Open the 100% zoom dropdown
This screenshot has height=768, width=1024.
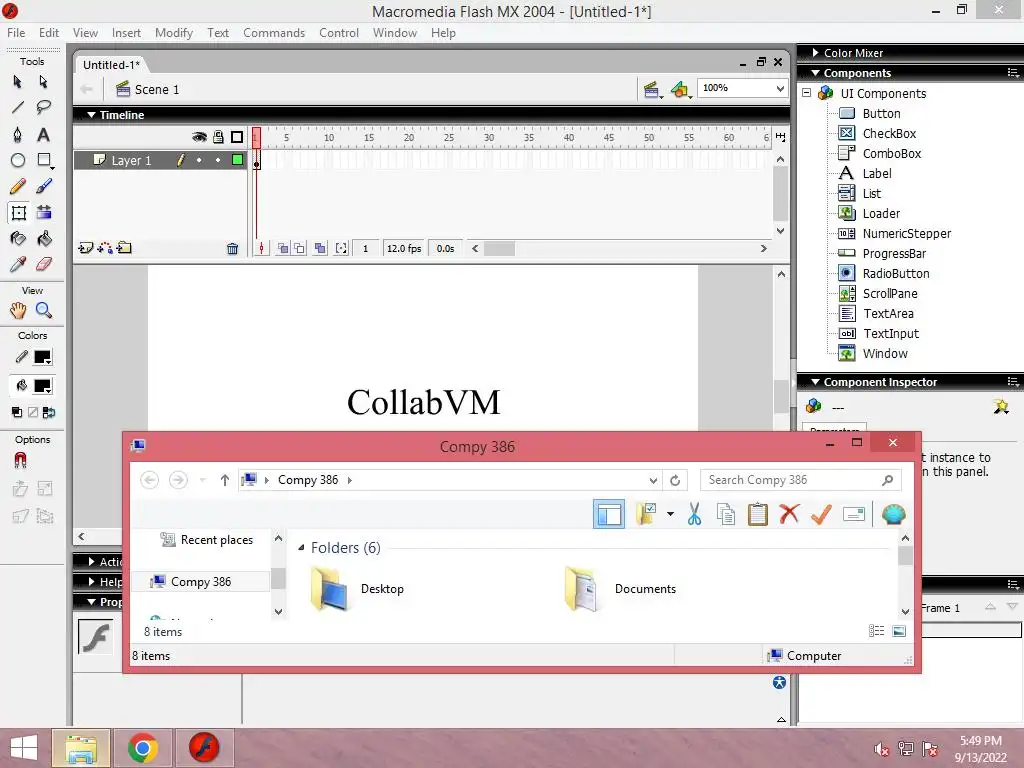(x=780, y=88)
